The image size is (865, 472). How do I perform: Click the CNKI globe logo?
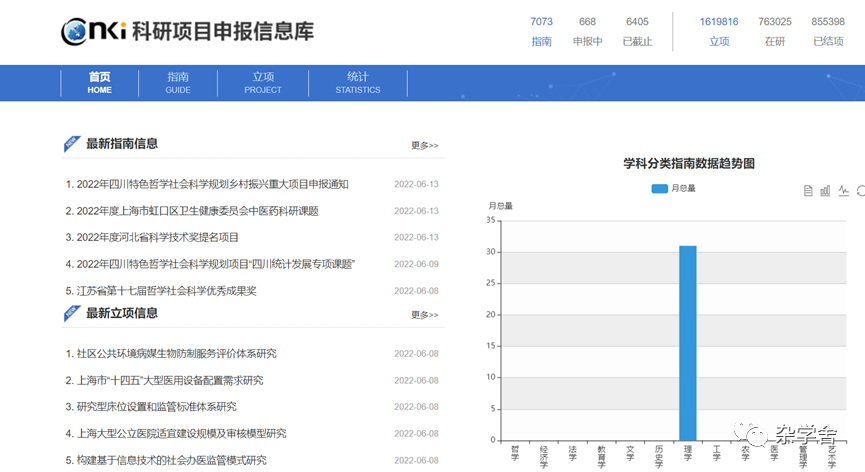pos(75,32)
